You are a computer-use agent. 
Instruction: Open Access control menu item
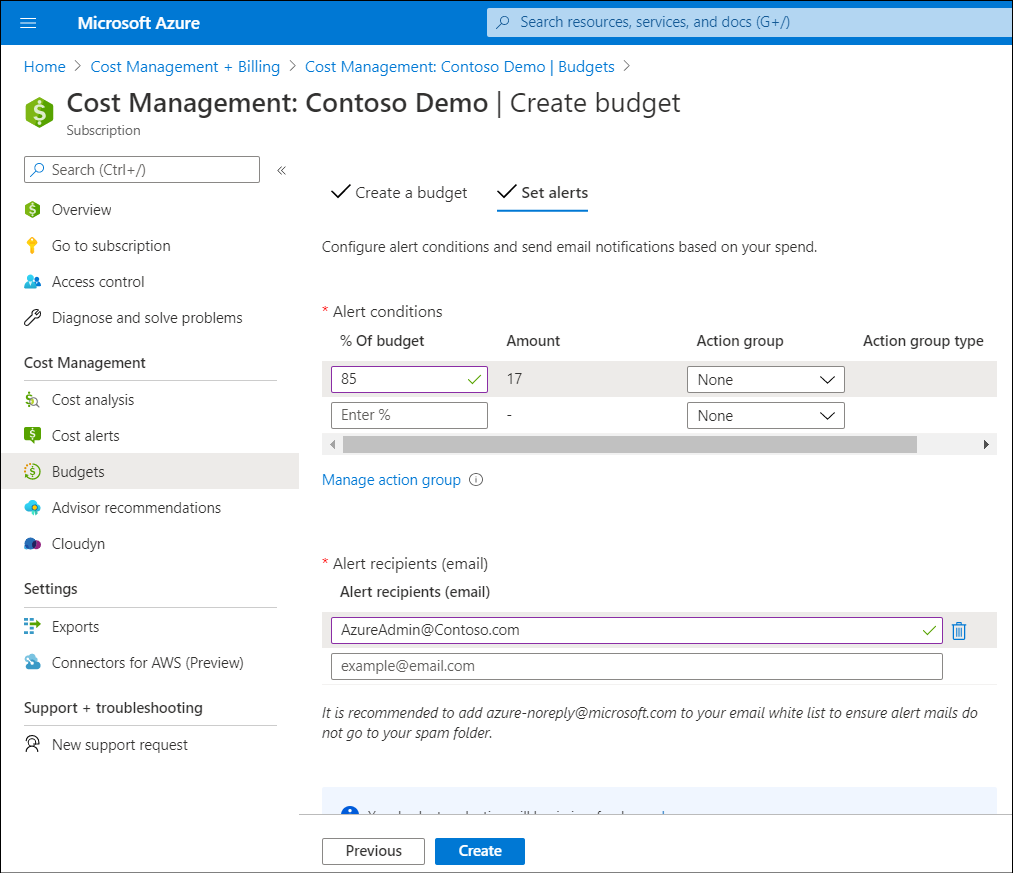click(98, 282)
